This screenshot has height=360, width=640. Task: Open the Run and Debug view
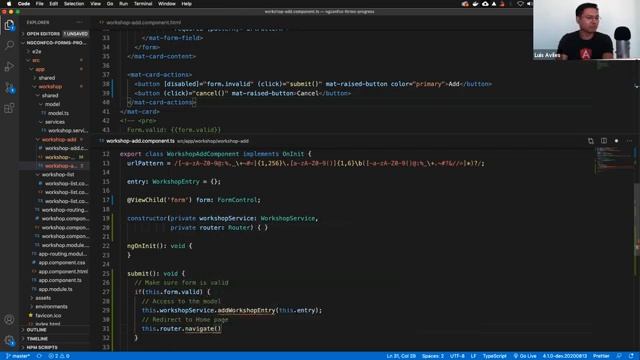[9, 66]
